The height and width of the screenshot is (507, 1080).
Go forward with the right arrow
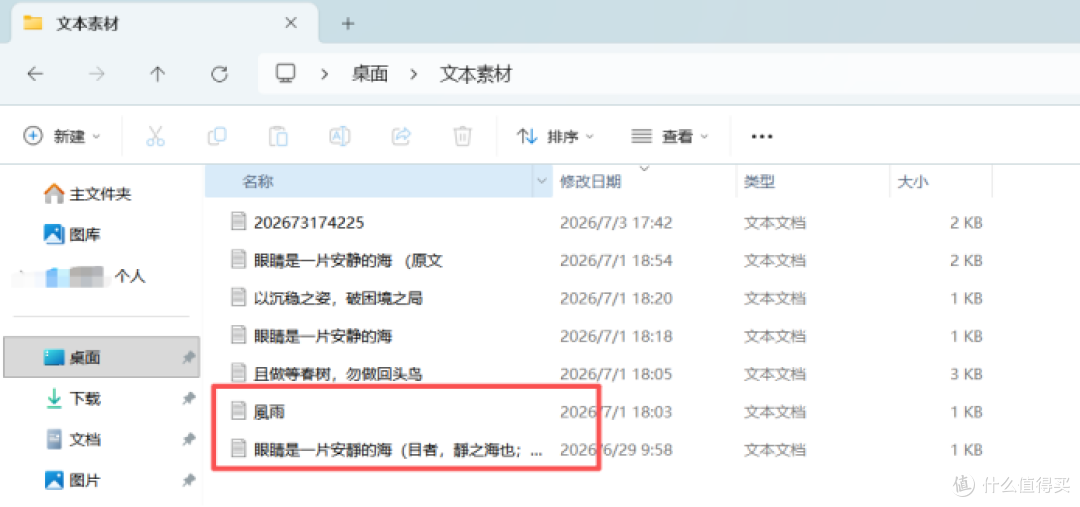[96, 74]
